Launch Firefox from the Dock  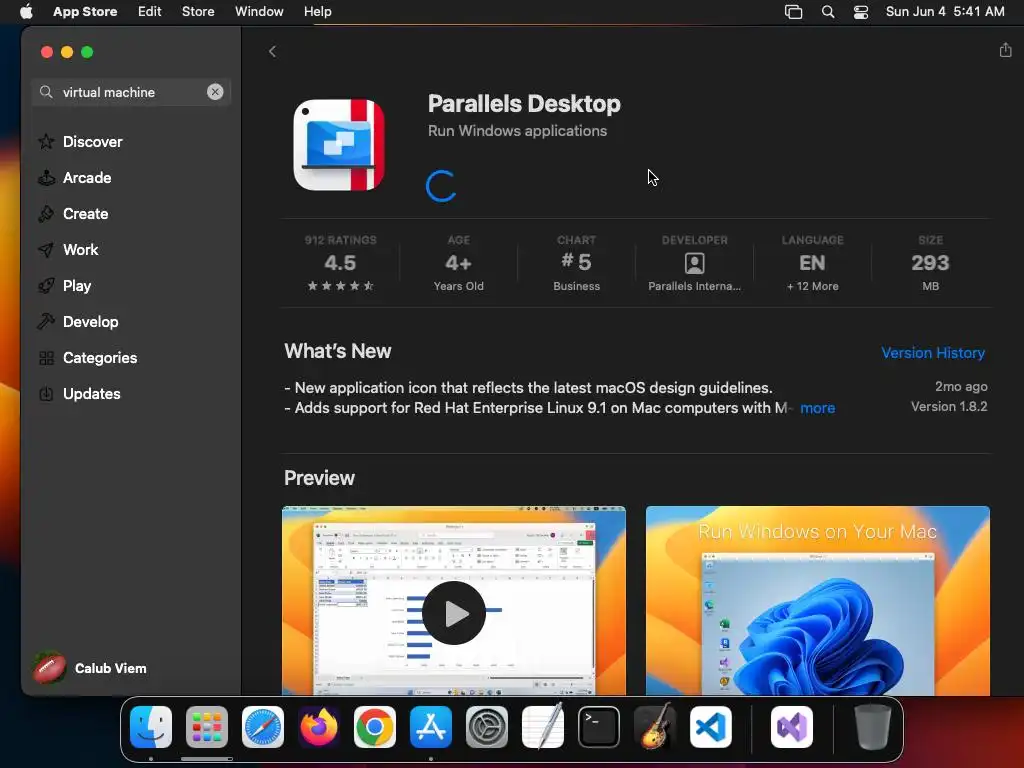(319, 727)
